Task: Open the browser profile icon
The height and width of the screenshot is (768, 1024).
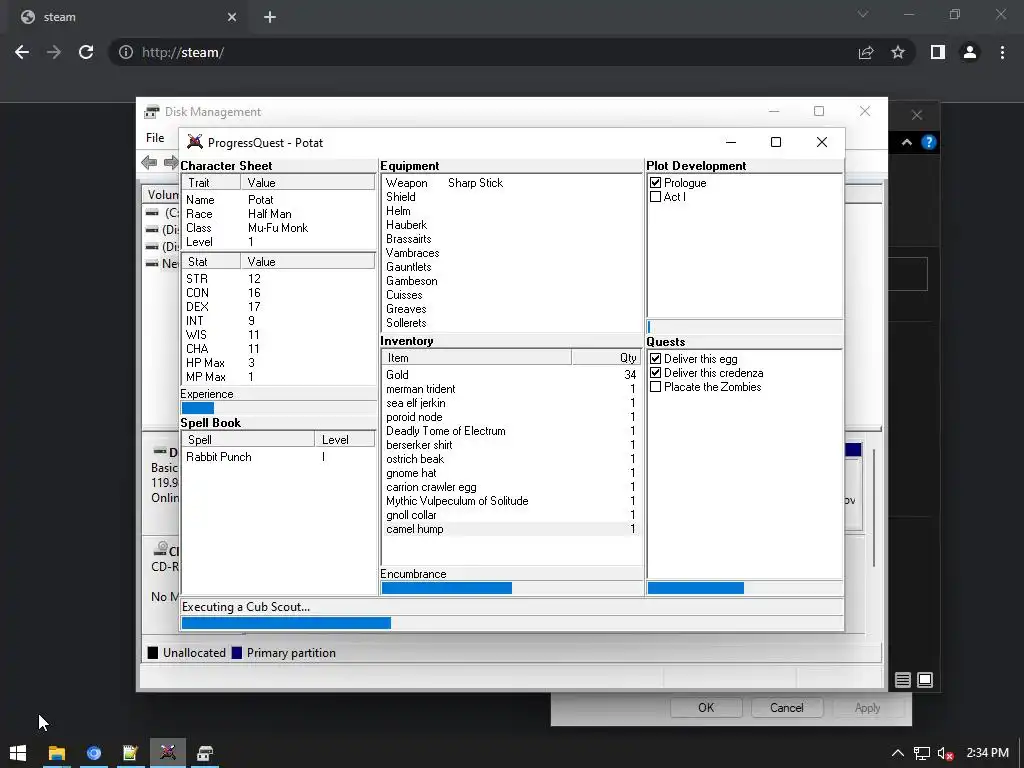Action: coord(970,52)
